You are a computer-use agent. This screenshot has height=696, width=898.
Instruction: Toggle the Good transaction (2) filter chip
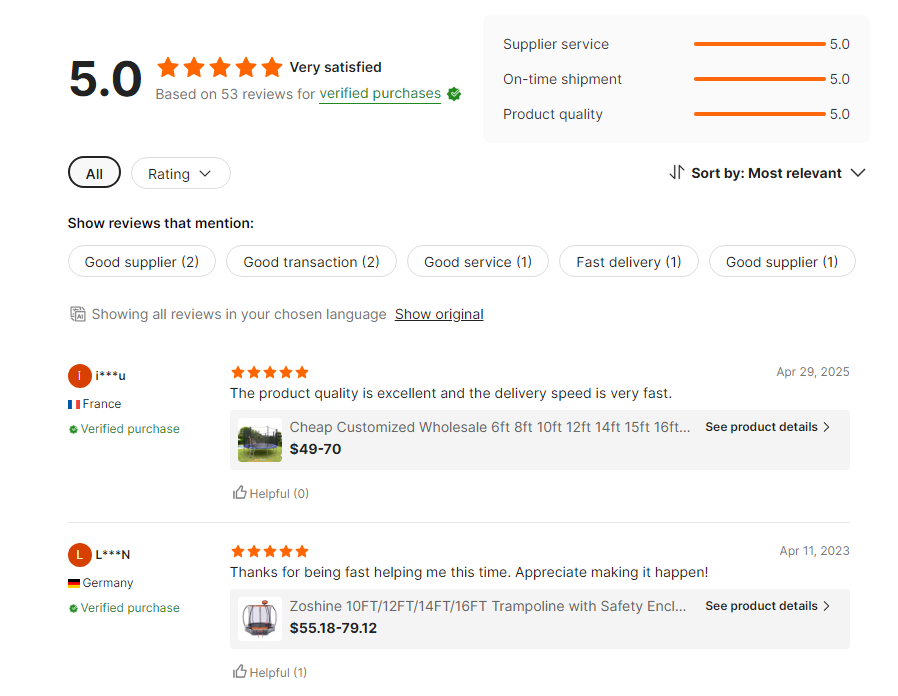tap(311, 262)
